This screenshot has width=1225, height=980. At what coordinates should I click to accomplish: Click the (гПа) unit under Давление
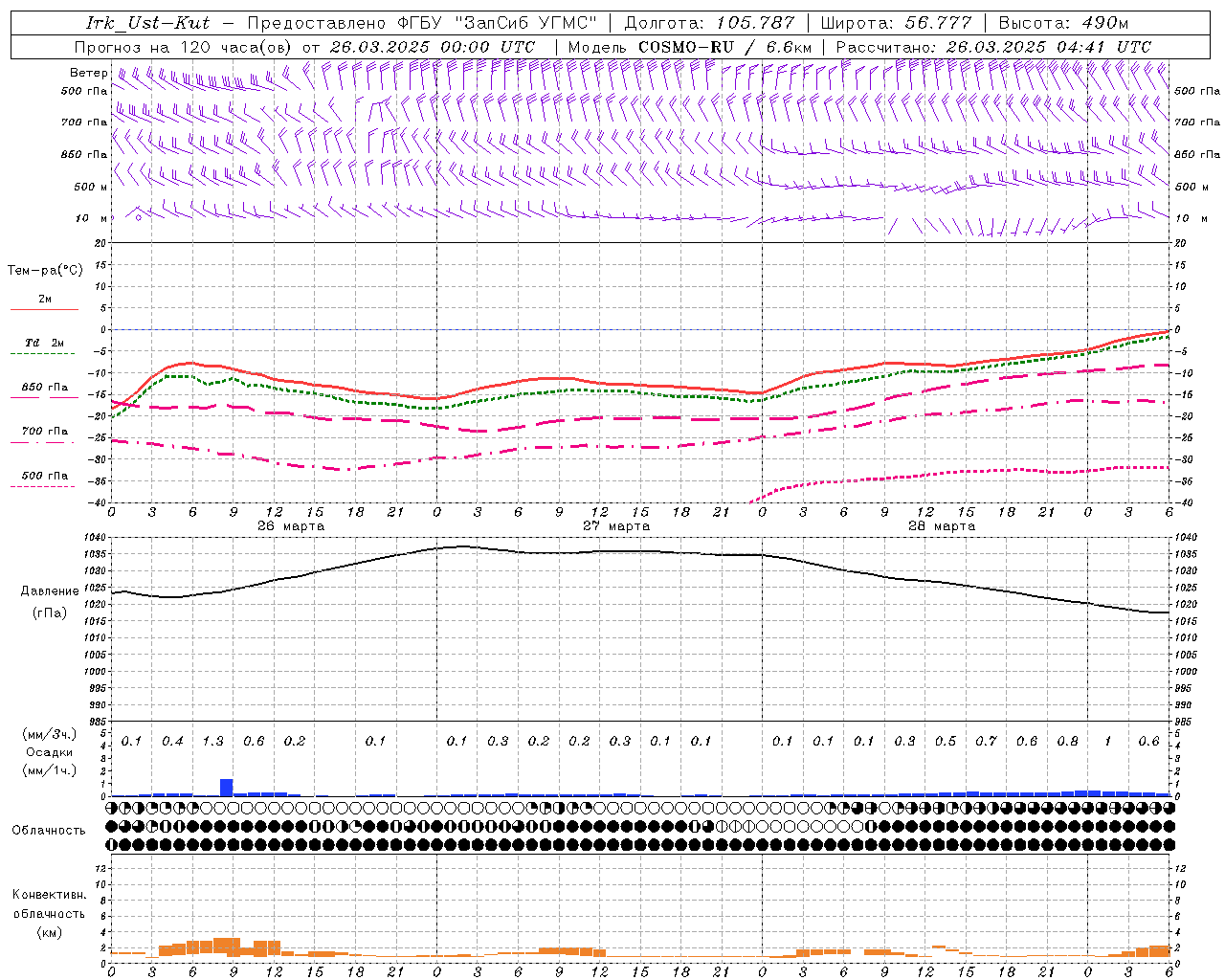click(x=50, y=612)
